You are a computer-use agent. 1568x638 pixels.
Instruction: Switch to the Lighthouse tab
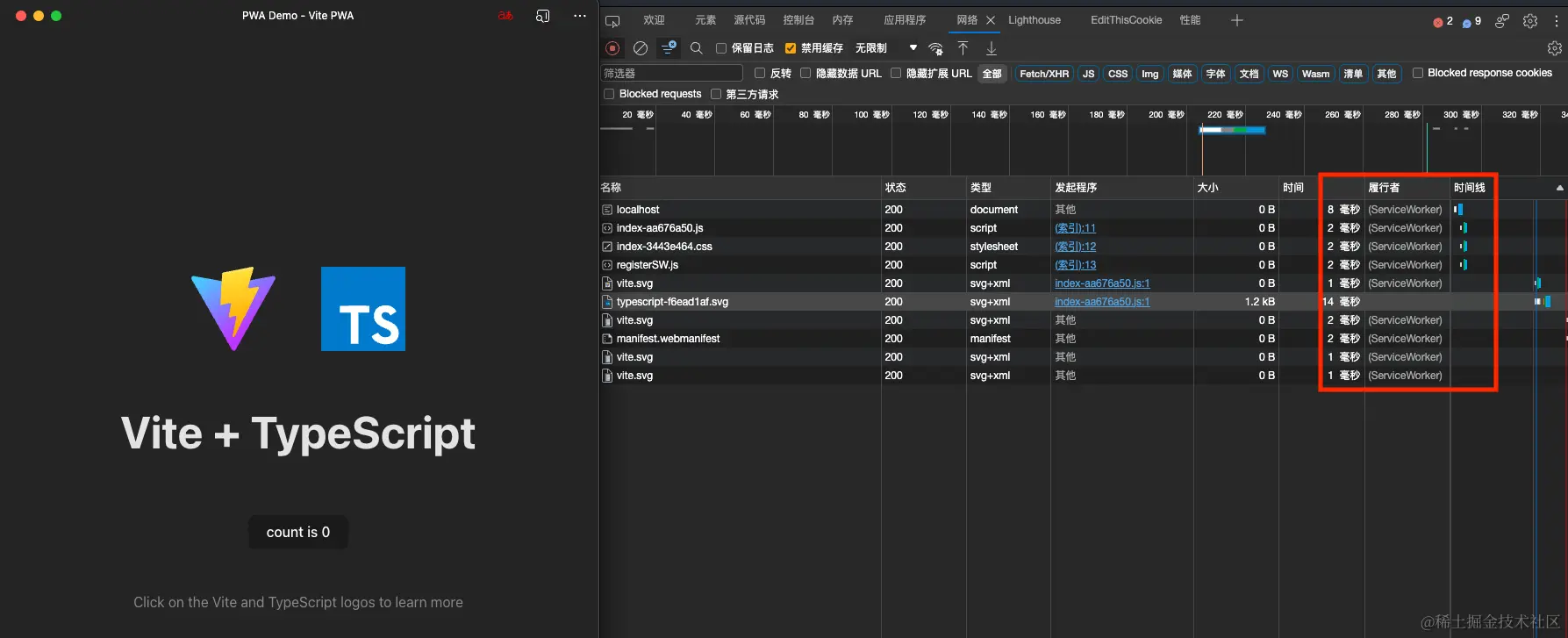(x=1035, y=20)
